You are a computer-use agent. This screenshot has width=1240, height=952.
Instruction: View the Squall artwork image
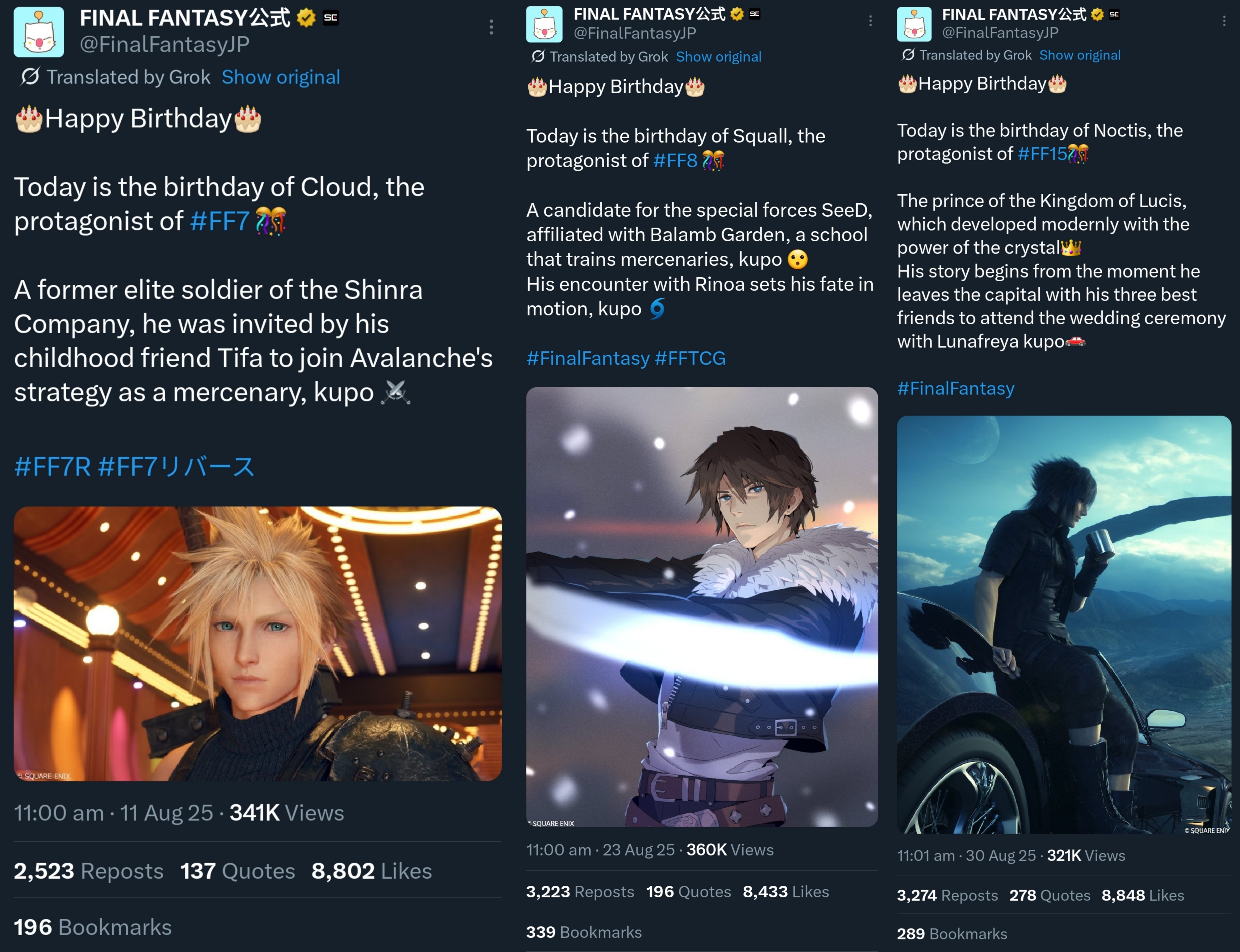click(702, 607)
